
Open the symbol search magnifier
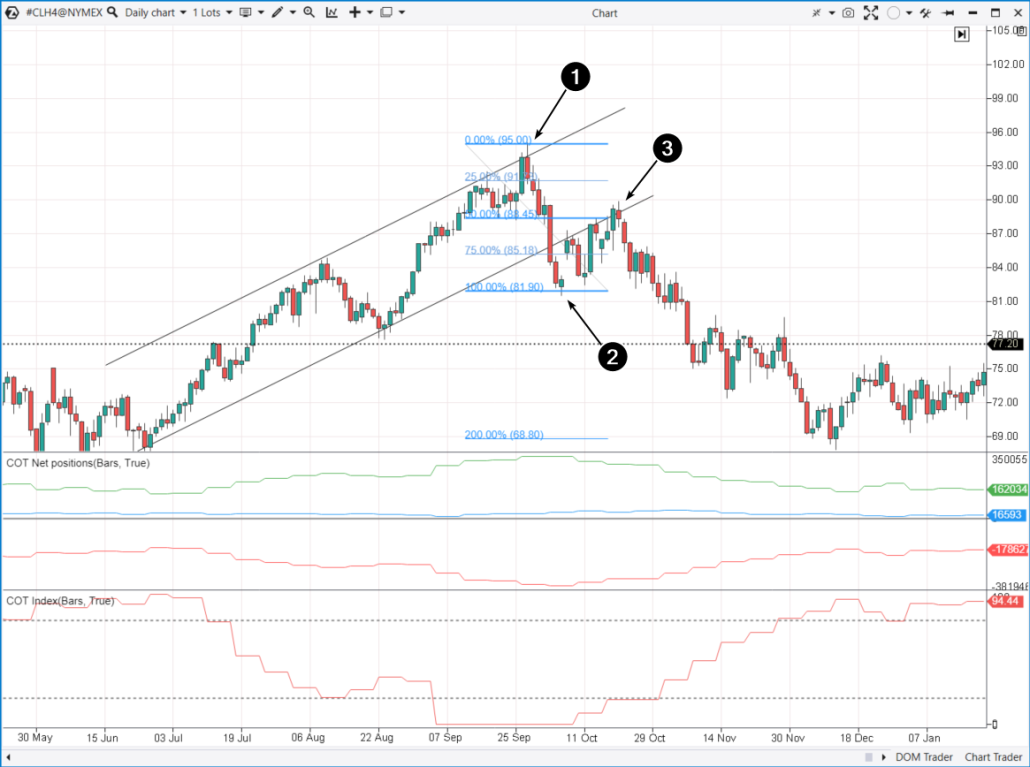110,12
